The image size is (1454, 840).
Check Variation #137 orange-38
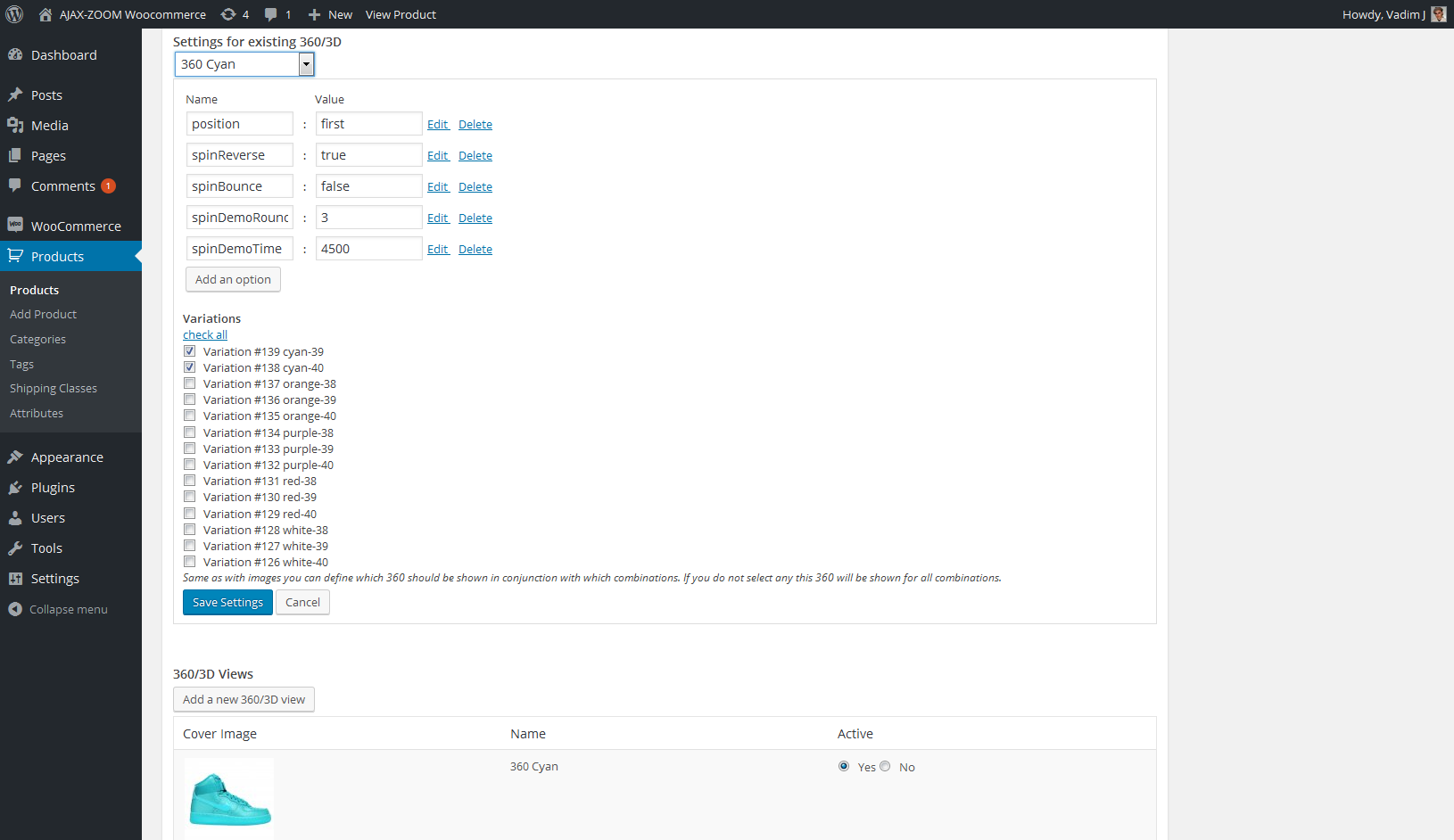[x=189, y=383]
